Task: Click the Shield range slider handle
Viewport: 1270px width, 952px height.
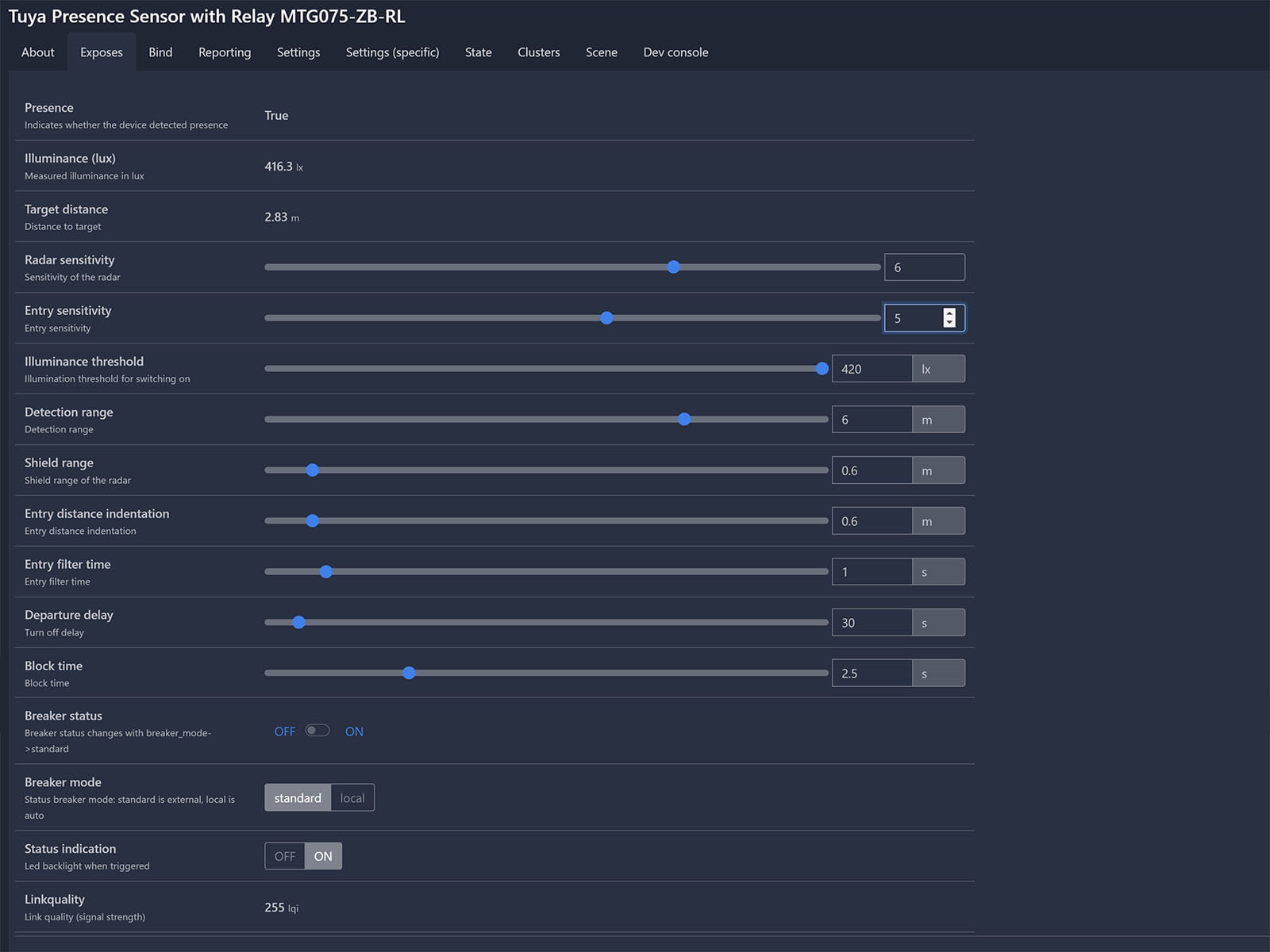Action: pos(313,470)
